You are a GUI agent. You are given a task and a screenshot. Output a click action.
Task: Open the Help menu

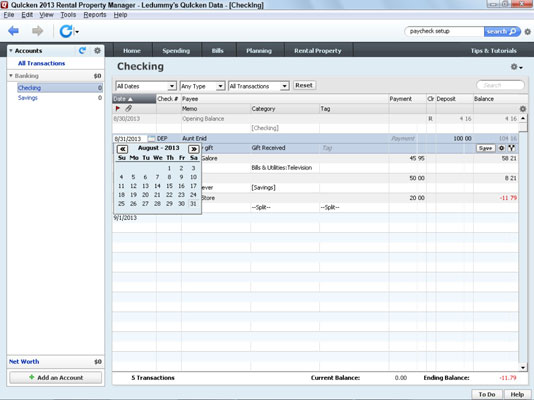120,15
